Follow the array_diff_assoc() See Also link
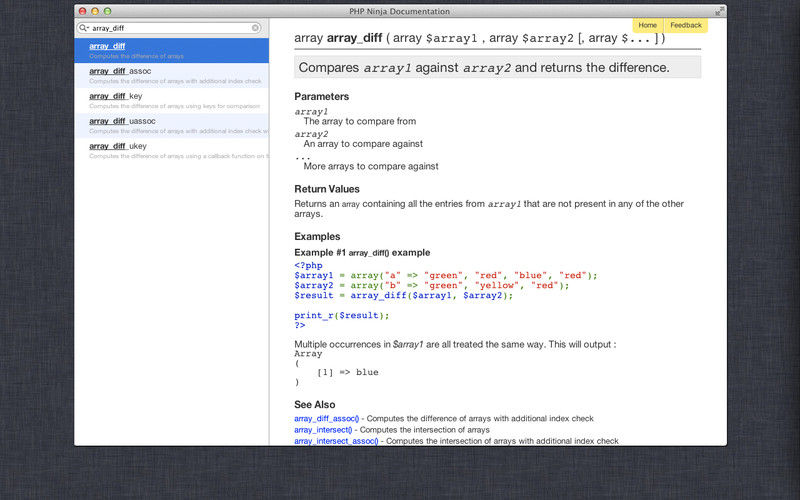 tap(327, 418)
